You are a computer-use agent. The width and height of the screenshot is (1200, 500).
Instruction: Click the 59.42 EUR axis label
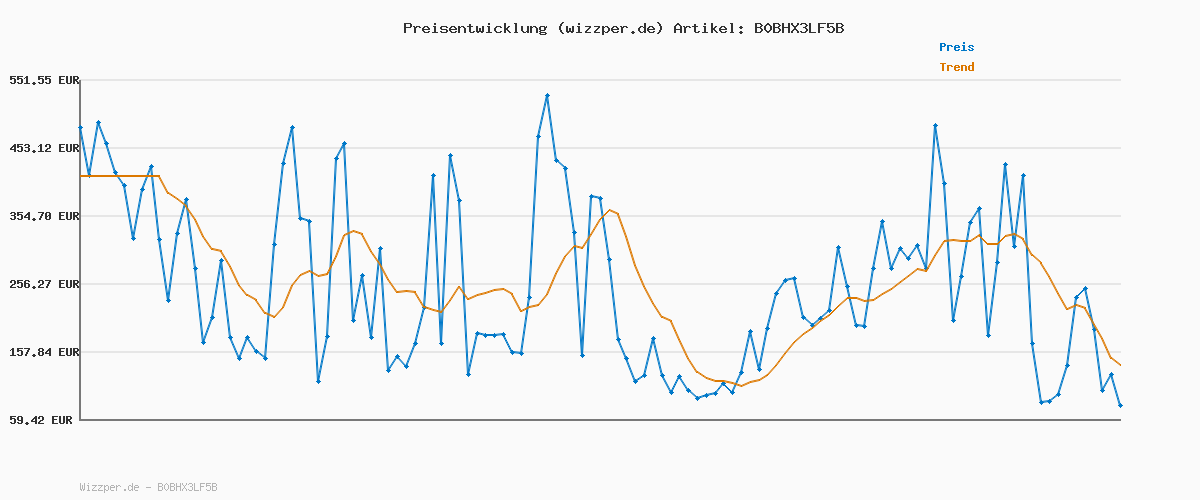pos(43,420)
